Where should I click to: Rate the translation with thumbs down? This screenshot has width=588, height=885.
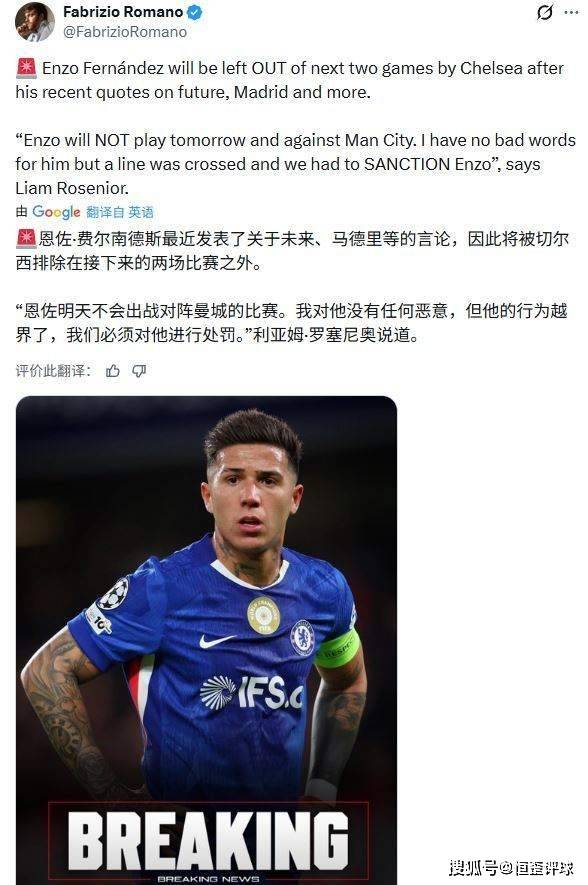coord(139,371)
